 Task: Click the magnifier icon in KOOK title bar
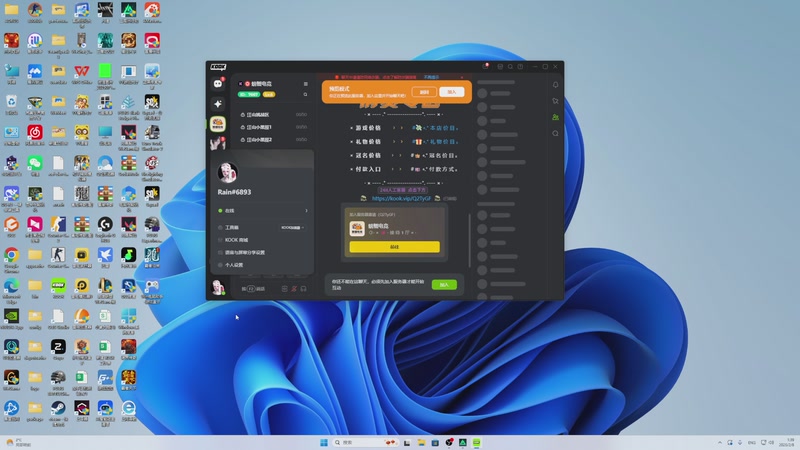pos(510,67)
